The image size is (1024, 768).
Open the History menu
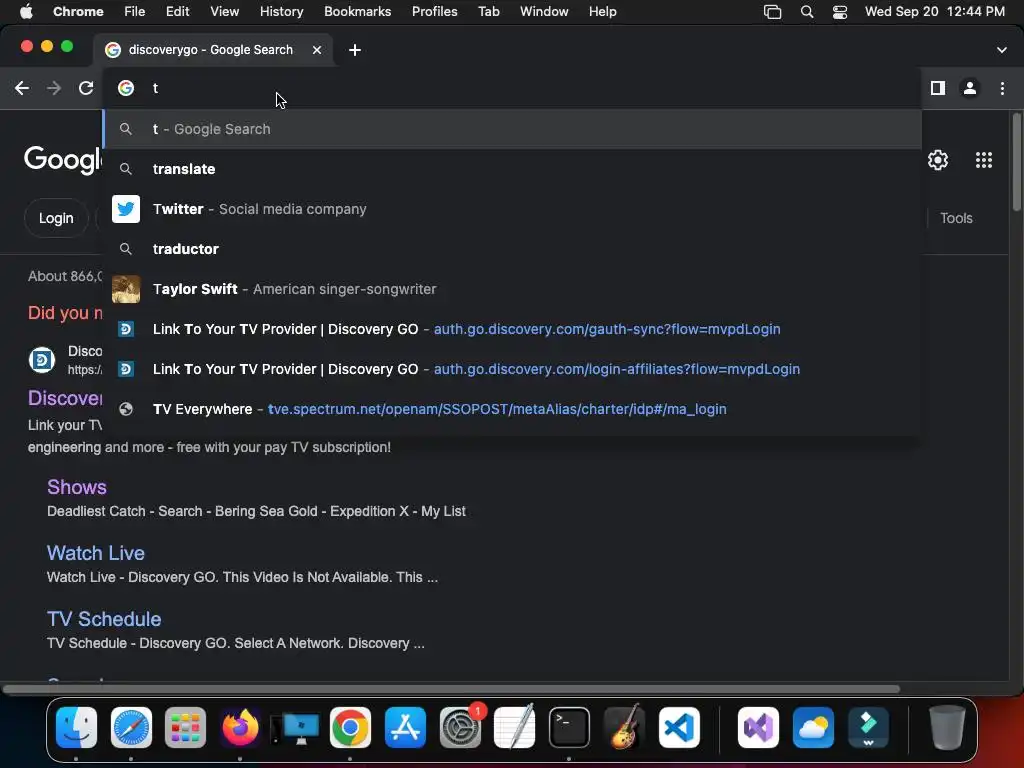tap(281, 12)
